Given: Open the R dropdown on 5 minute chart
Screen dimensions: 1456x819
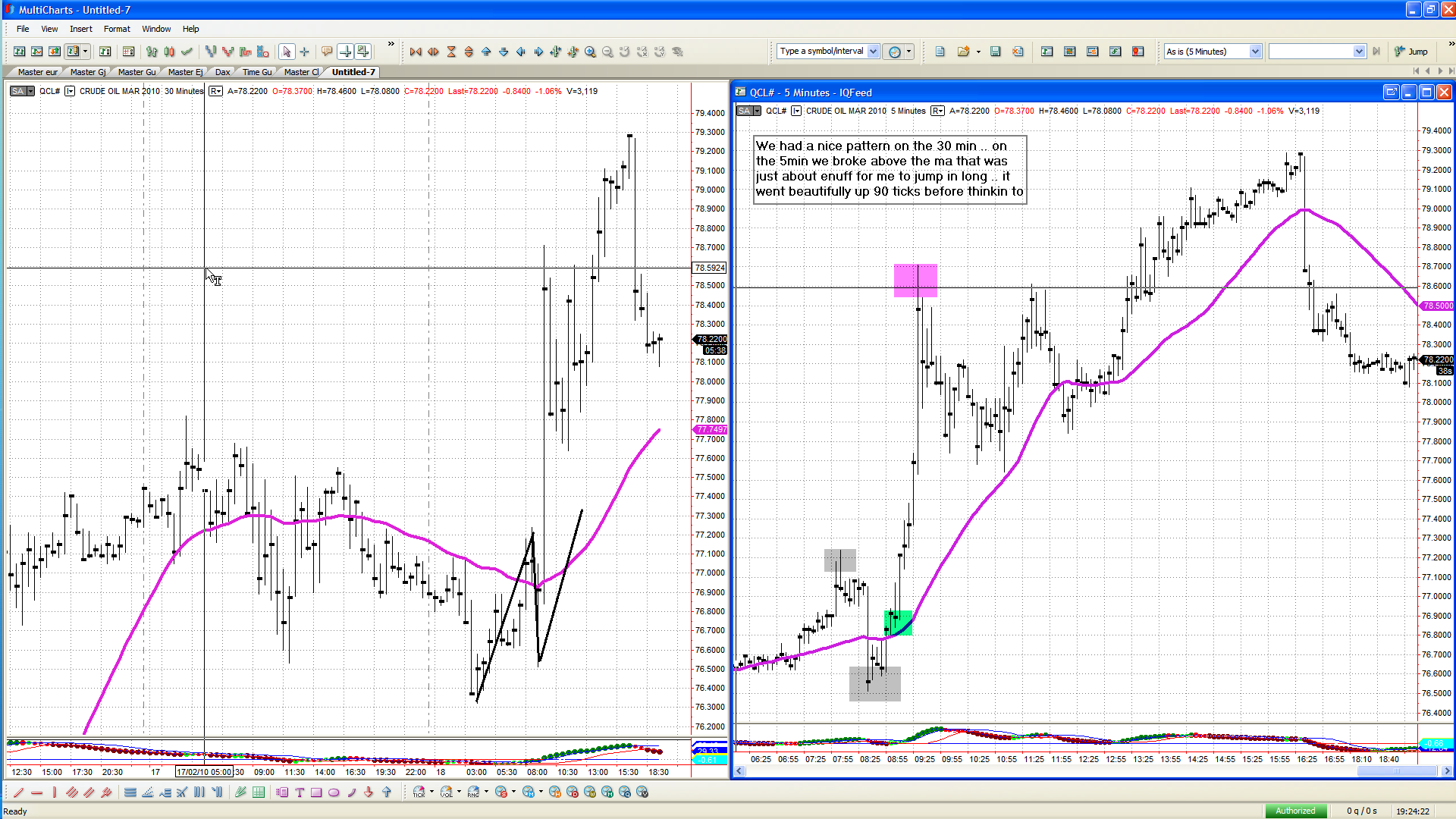Looking at the screenshot, I should point(937,111).
